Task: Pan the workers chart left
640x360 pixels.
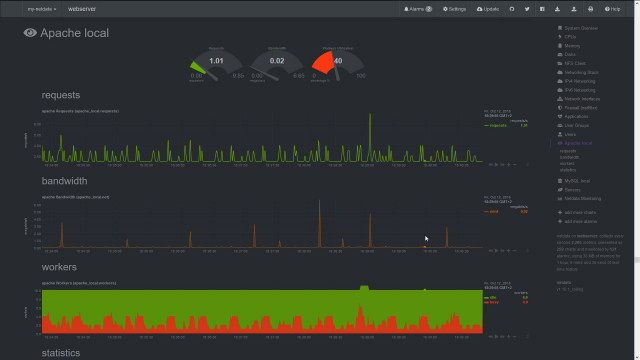Action: pos(491,337)
